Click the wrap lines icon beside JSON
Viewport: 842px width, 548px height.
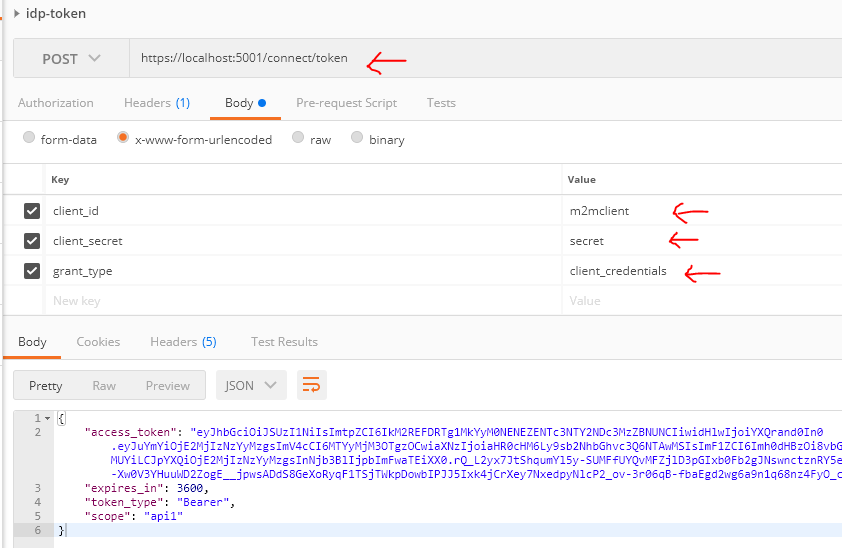pyautogui.click(x=312, y=385)
